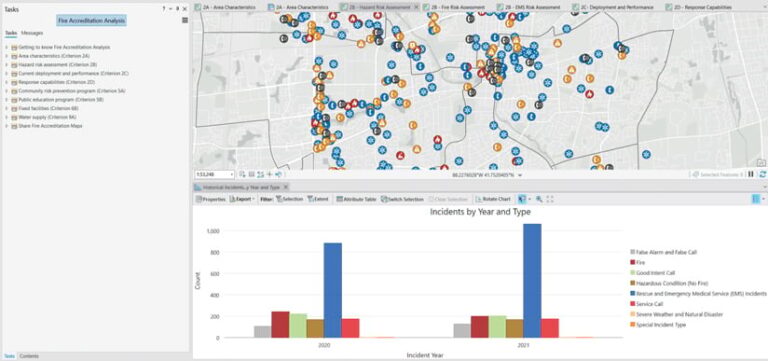Click Switch Selection in chart toolbar

[x=402, y=199]
